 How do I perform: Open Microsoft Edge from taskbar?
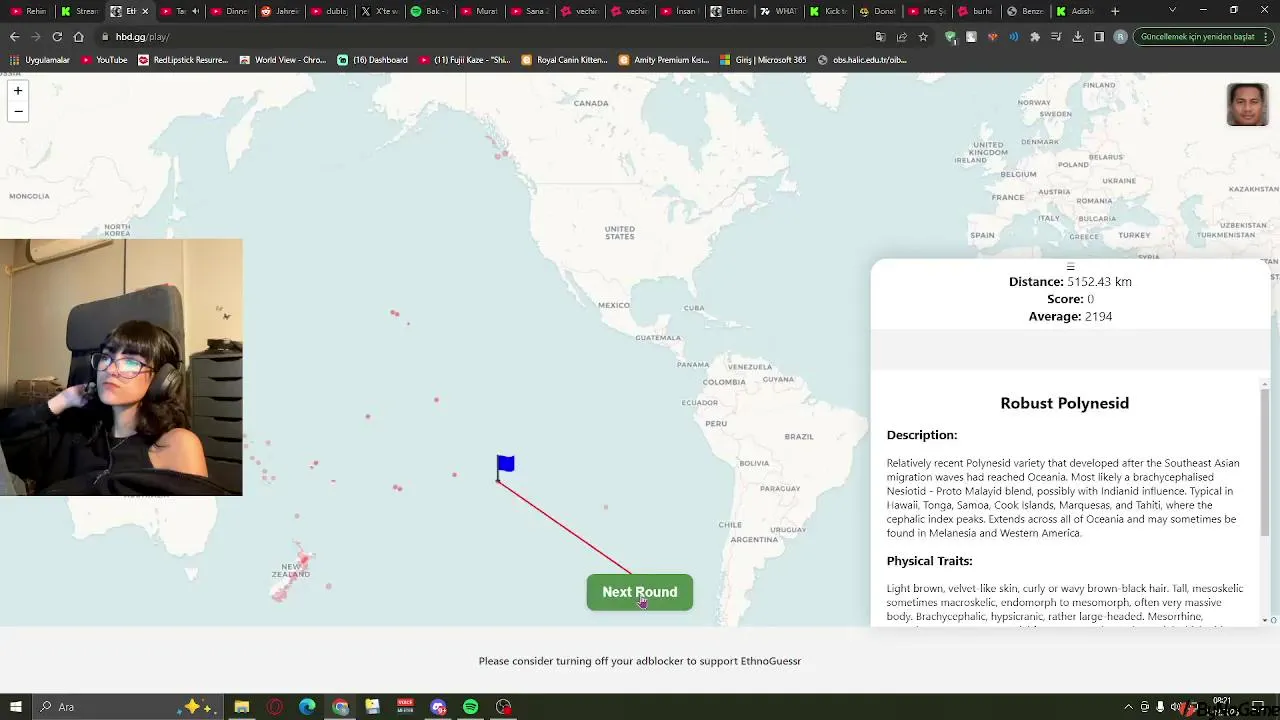[x=307, y=707]
